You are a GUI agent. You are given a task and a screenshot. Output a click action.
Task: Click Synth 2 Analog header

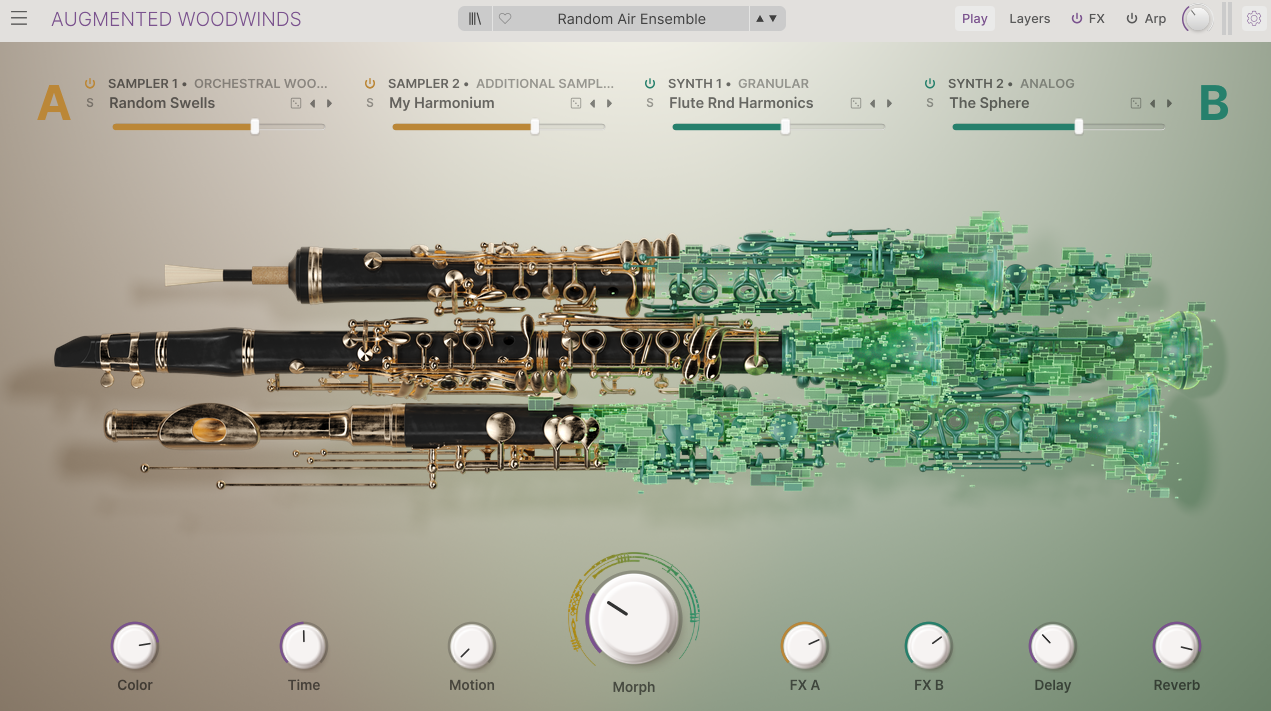[x=1011, y=84]
